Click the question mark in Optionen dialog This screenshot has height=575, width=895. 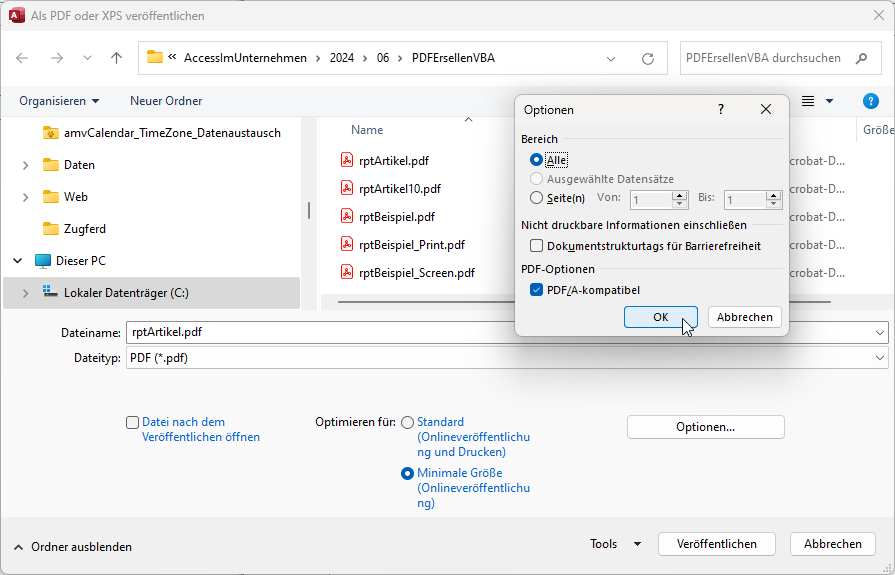click(721, 109)
